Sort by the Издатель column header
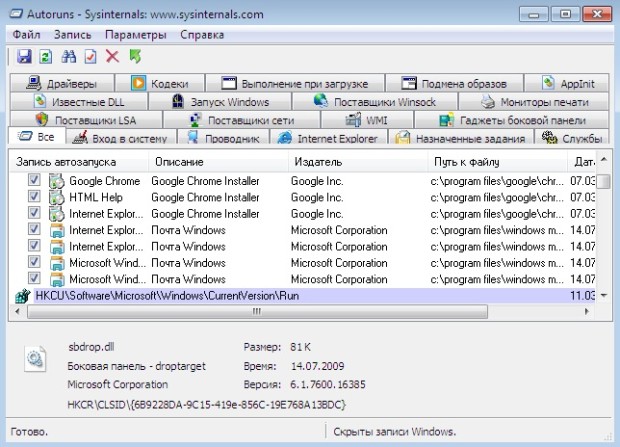The height and width of the screenshot is (447, 620). click(317, 161)
